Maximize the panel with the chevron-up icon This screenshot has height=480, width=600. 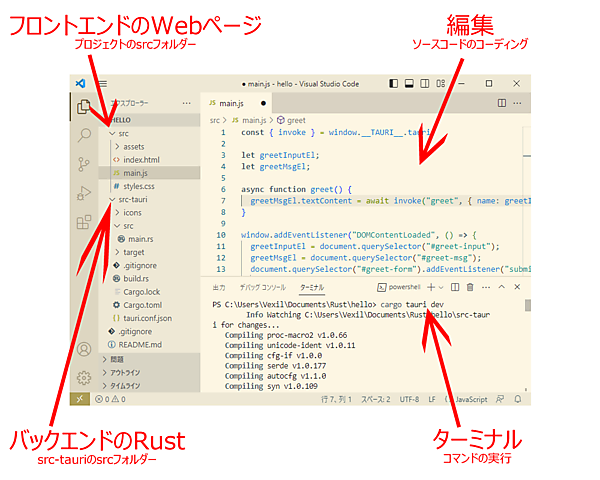coord(502,287)
